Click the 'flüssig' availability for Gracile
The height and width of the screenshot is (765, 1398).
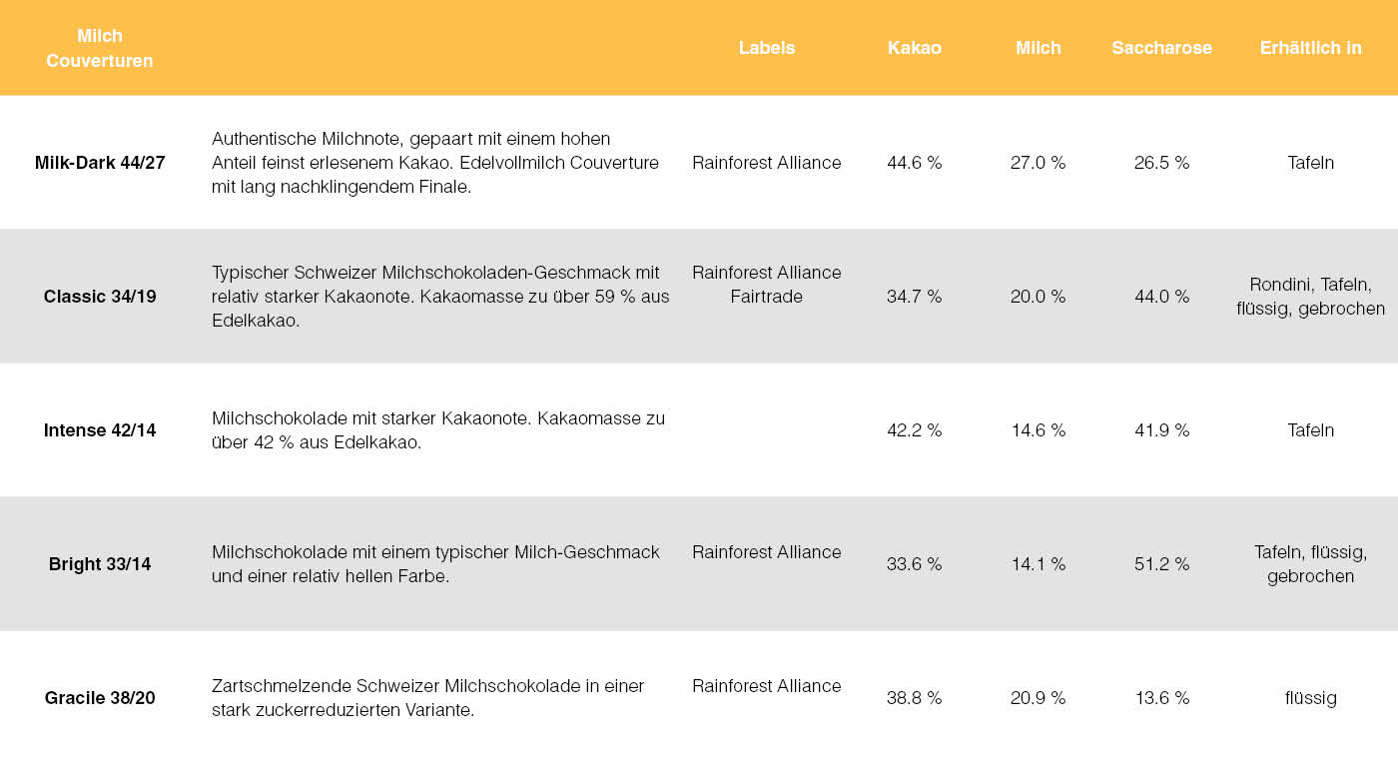click(x=1310, y=698)
